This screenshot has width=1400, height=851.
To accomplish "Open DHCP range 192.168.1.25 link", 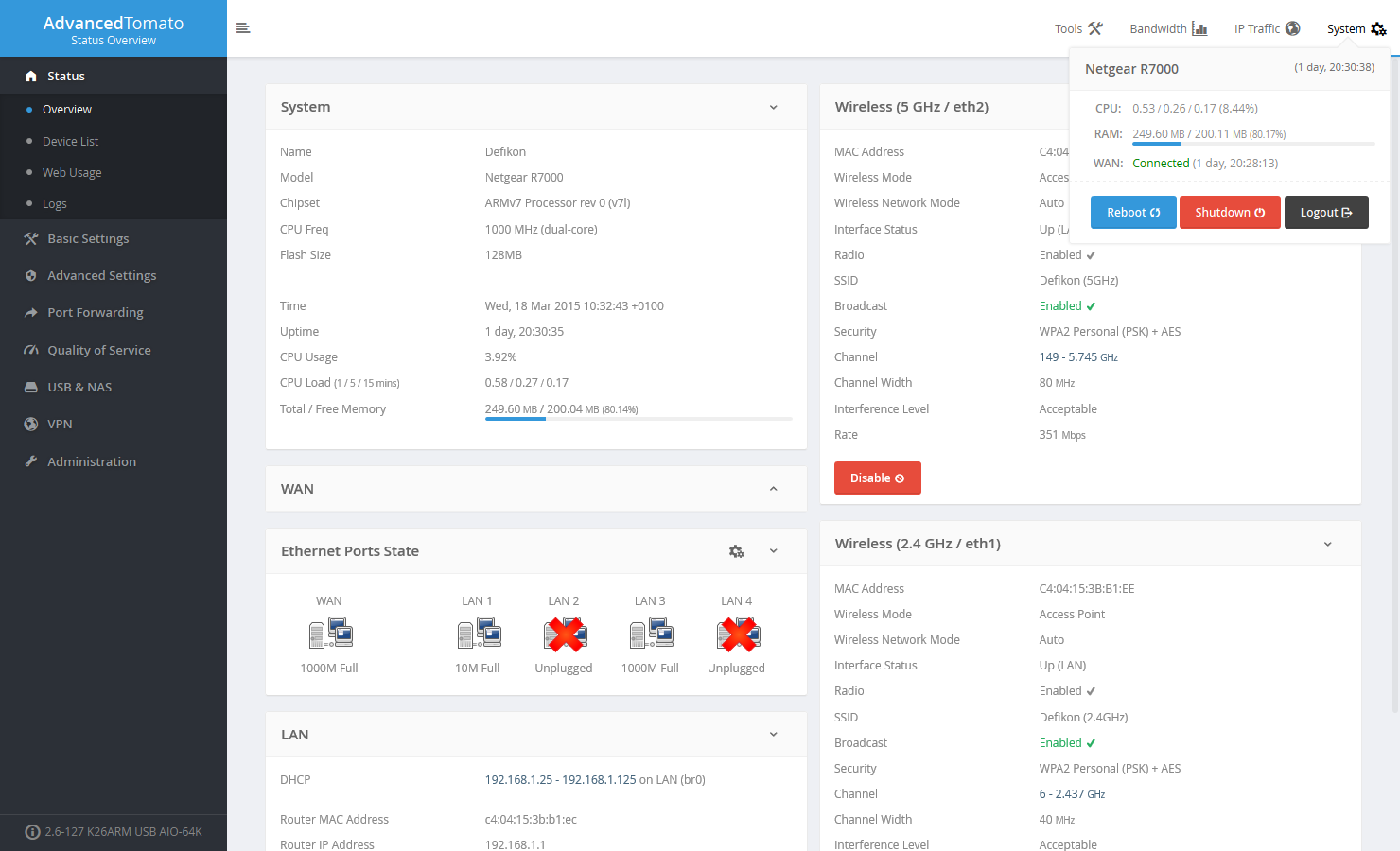I will click(560, 780).
